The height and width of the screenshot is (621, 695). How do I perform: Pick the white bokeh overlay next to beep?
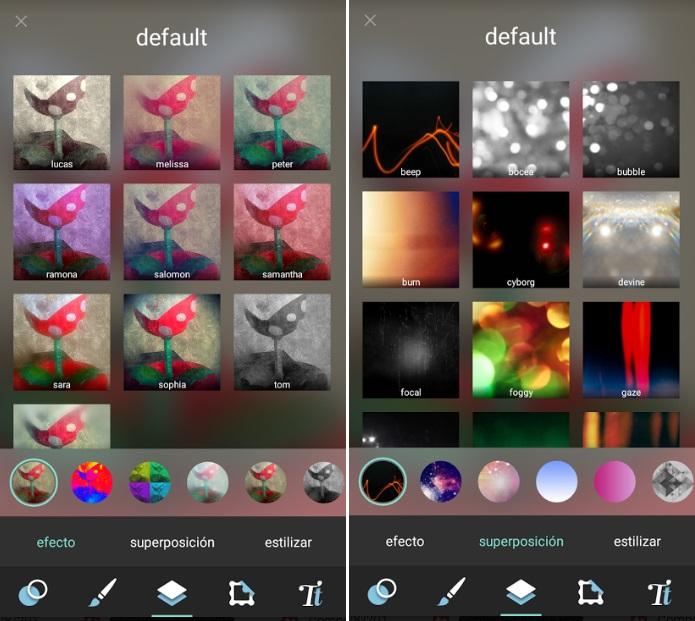[x=521, y=129]
